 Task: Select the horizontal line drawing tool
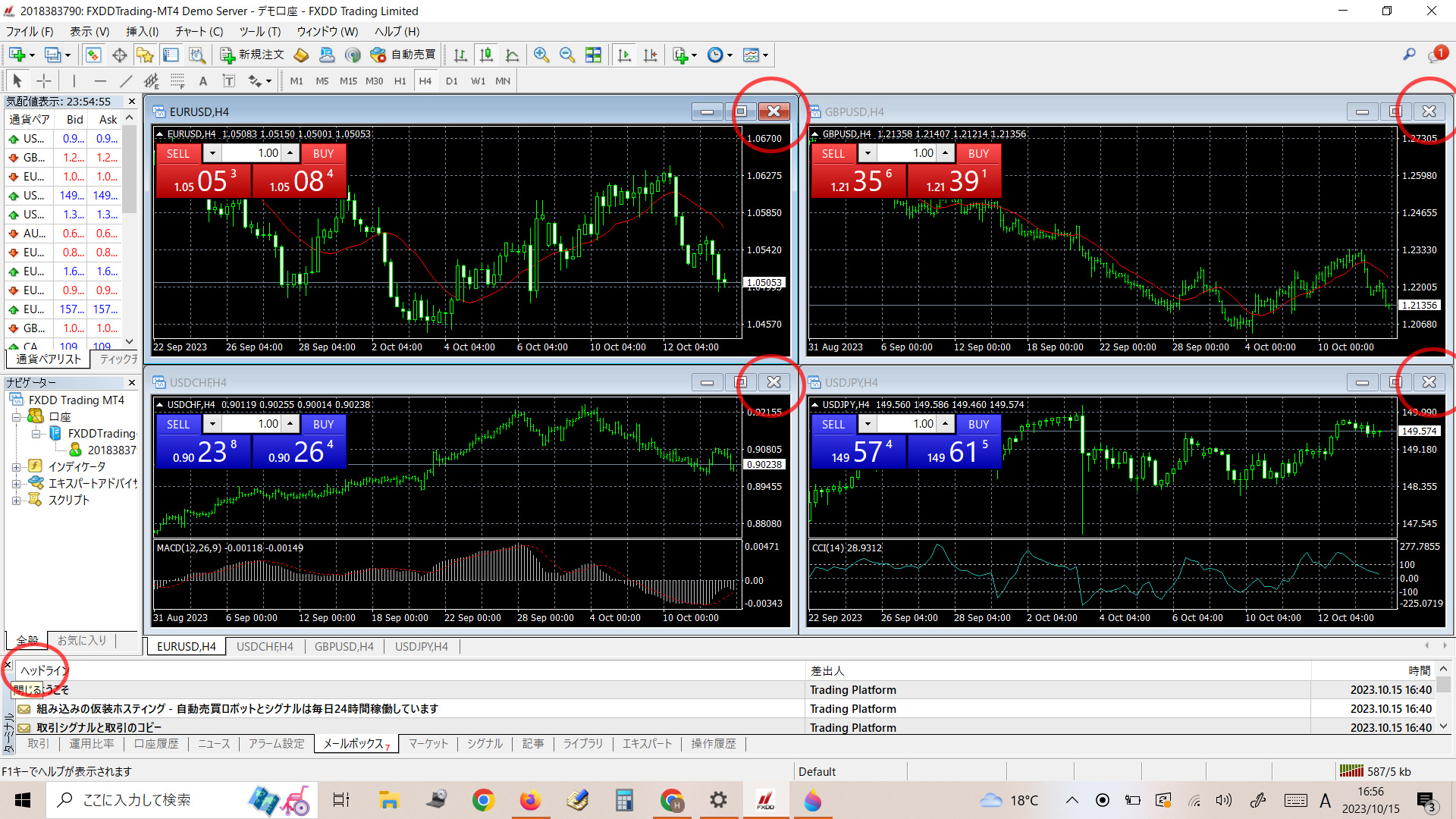tap(100, 80)
